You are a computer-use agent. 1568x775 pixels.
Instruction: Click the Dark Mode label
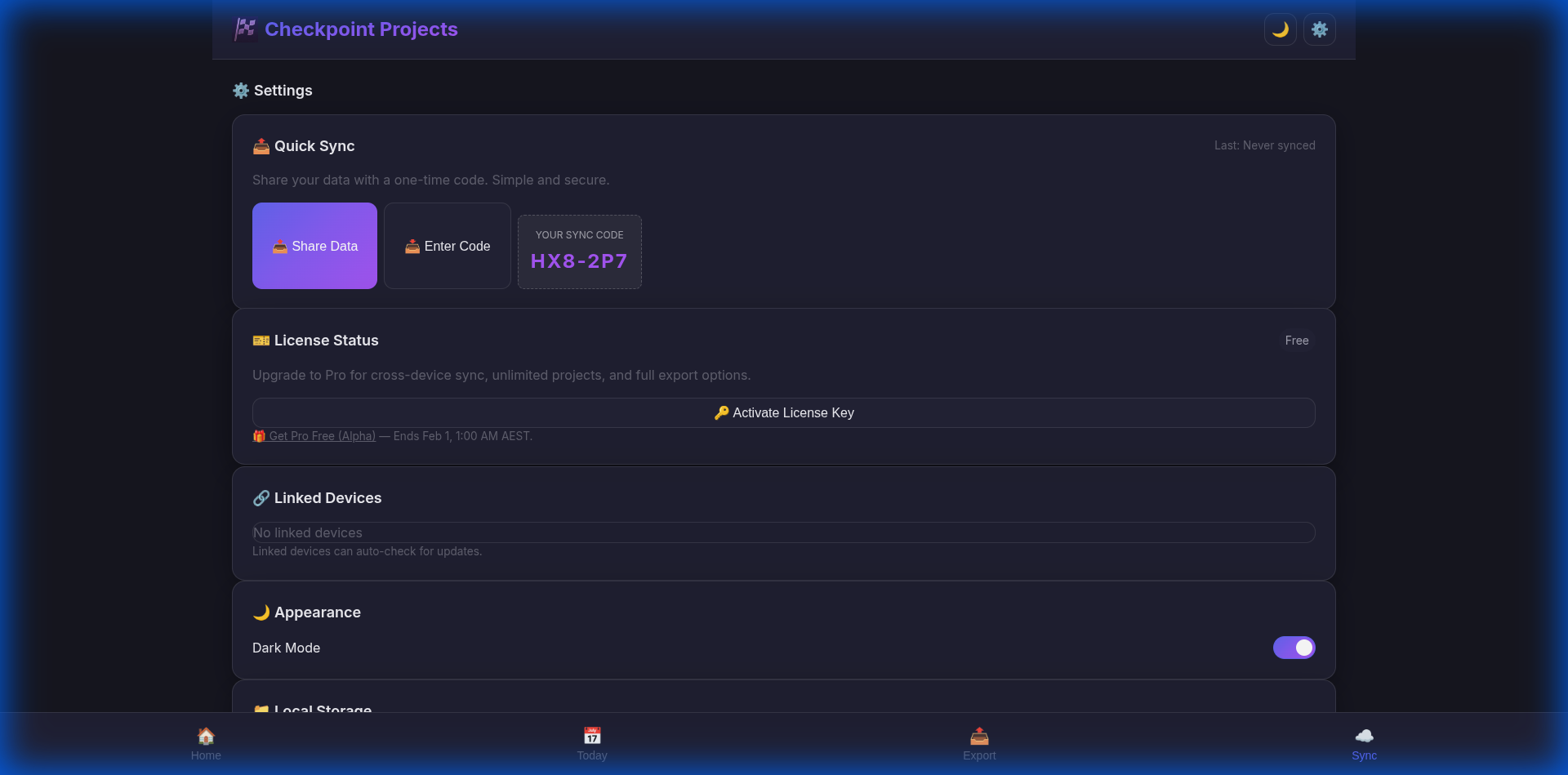coord(286,648)
